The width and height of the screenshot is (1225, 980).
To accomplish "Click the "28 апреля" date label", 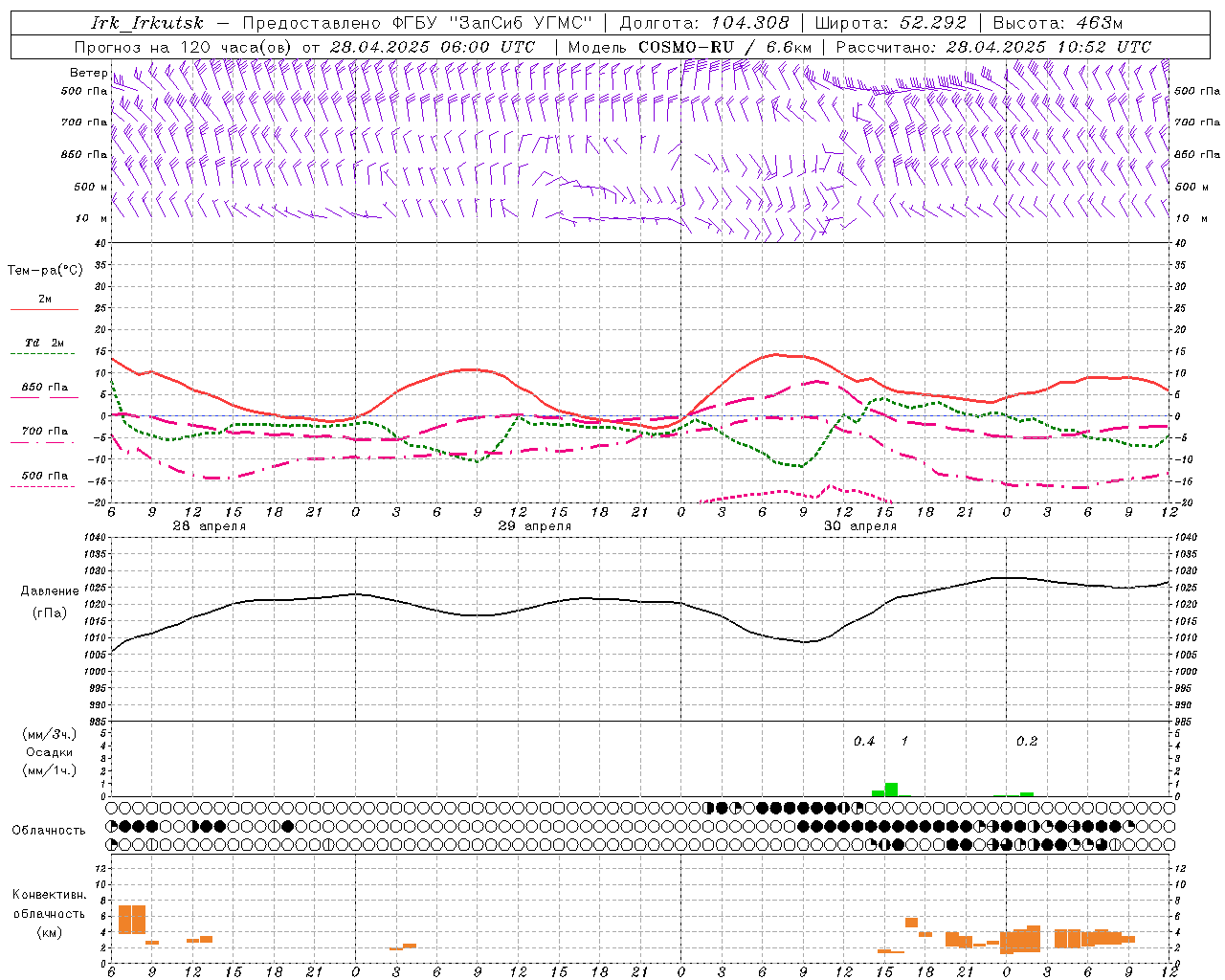I will click(209, 526).
